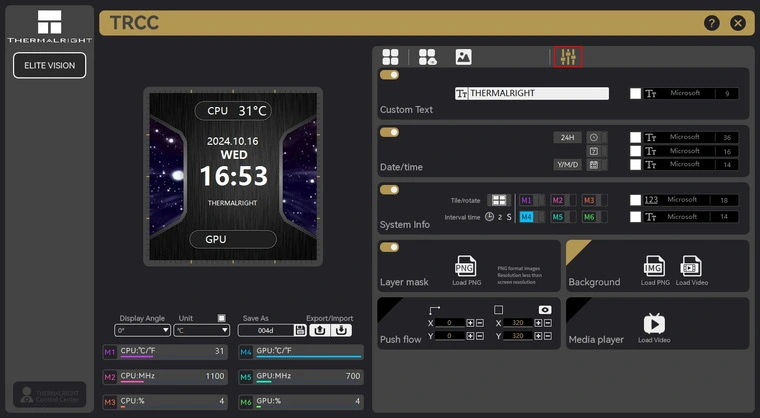Image resolution: width=760 pixels, height=418 pixels.
Task: Click the ELITE VISION button
Action: coord(49,65)
